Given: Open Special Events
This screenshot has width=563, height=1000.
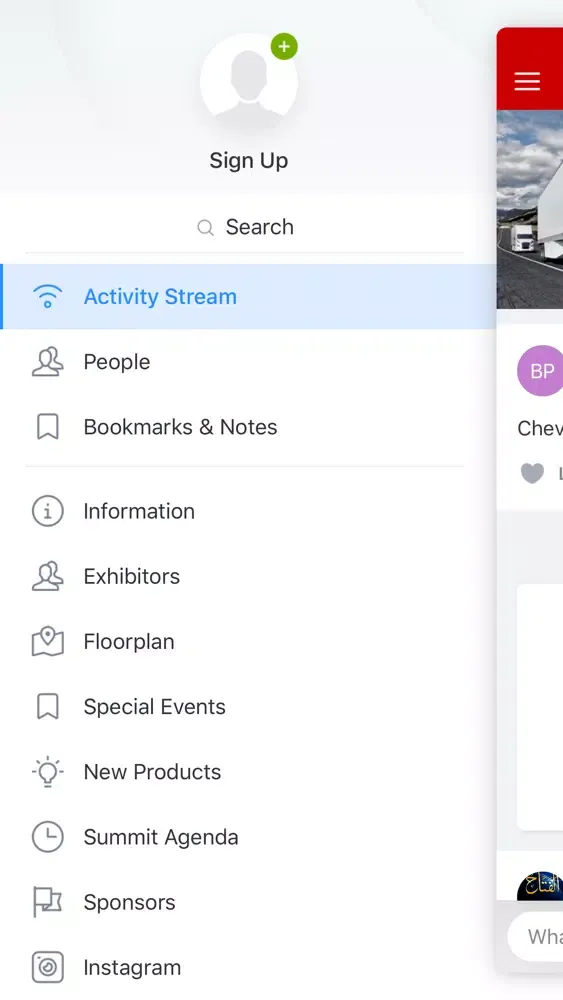Looking at the screenshot, I should 248,707.
